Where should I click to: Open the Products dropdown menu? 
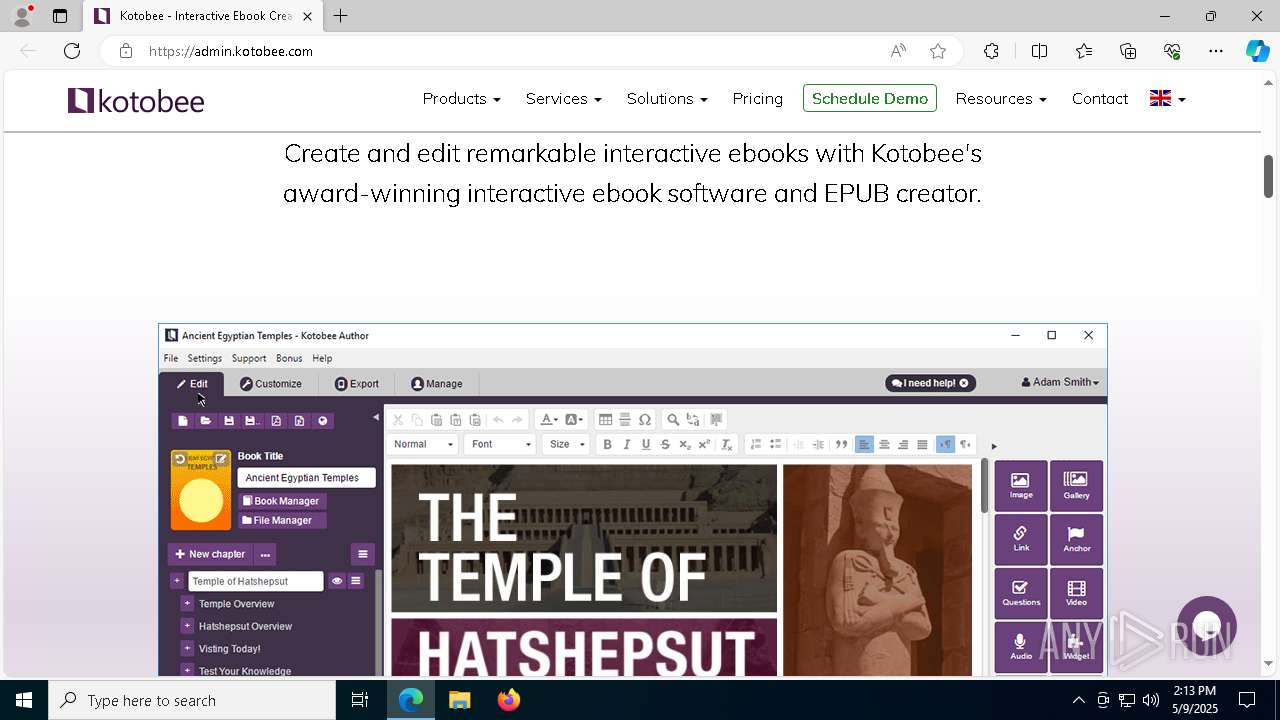[x=461, y=98]
